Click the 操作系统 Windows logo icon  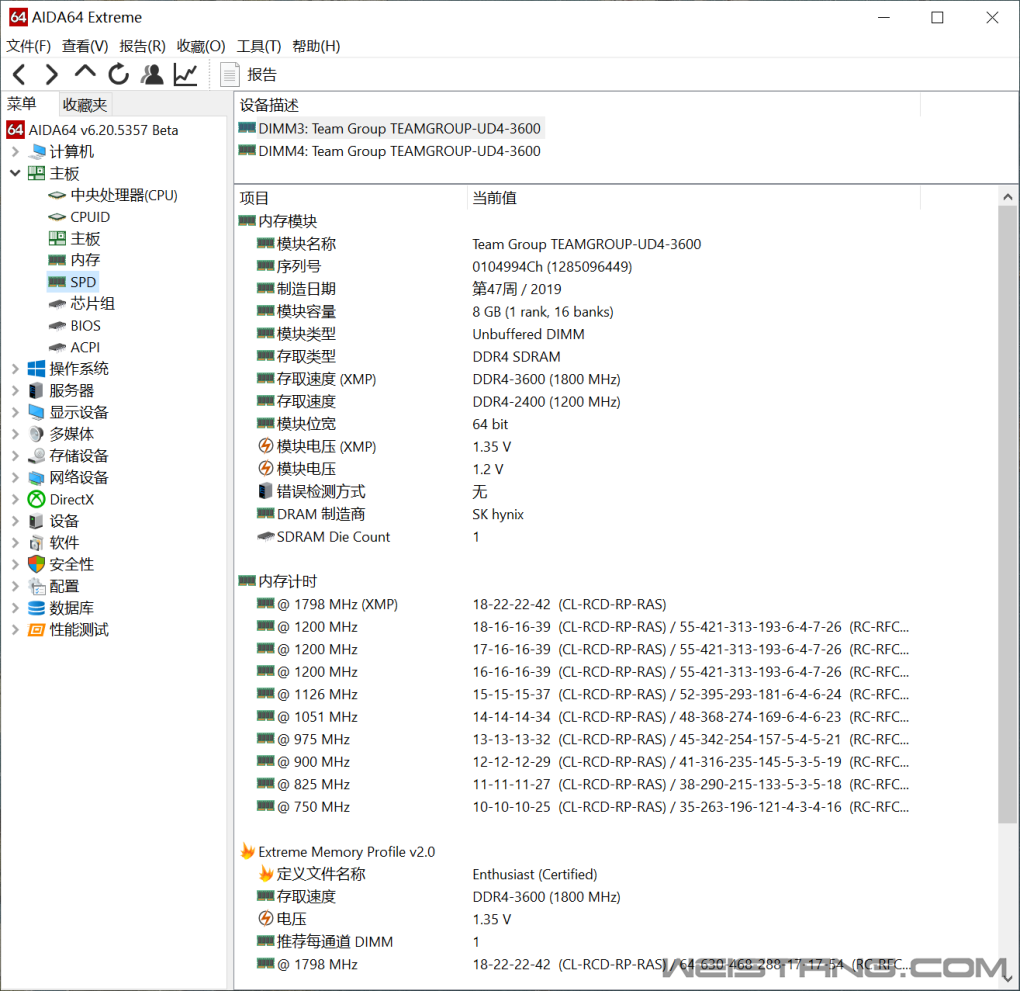[36, 368]
